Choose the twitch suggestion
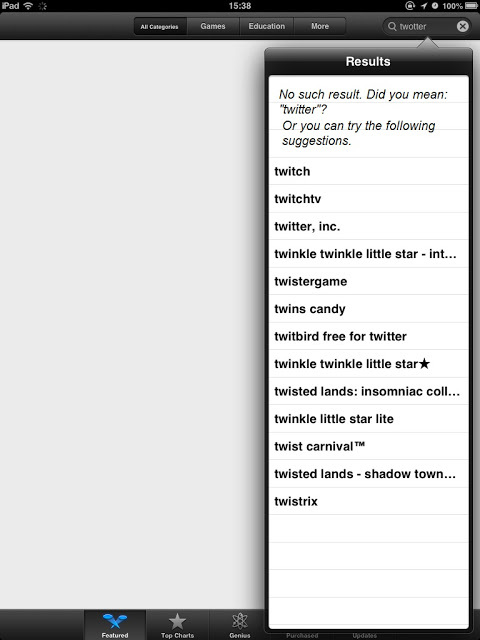 point(369,171)
